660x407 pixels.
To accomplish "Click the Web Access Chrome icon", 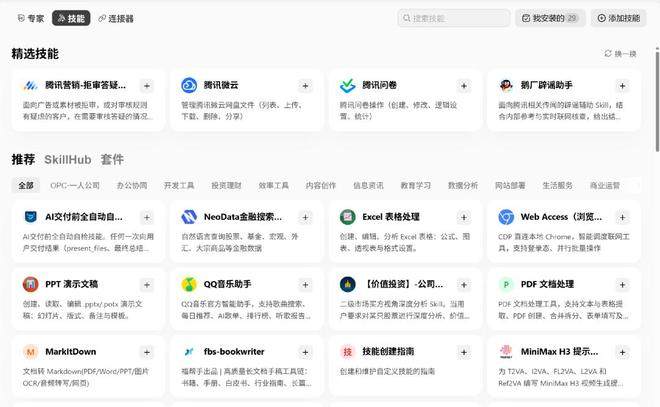I will (x=506, y=217).
